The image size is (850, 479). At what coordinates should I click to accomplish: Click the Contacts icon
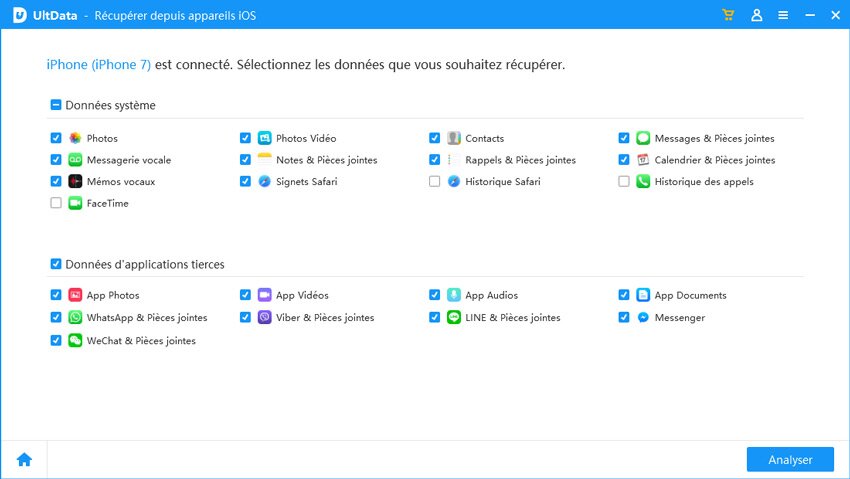[453, 138]
